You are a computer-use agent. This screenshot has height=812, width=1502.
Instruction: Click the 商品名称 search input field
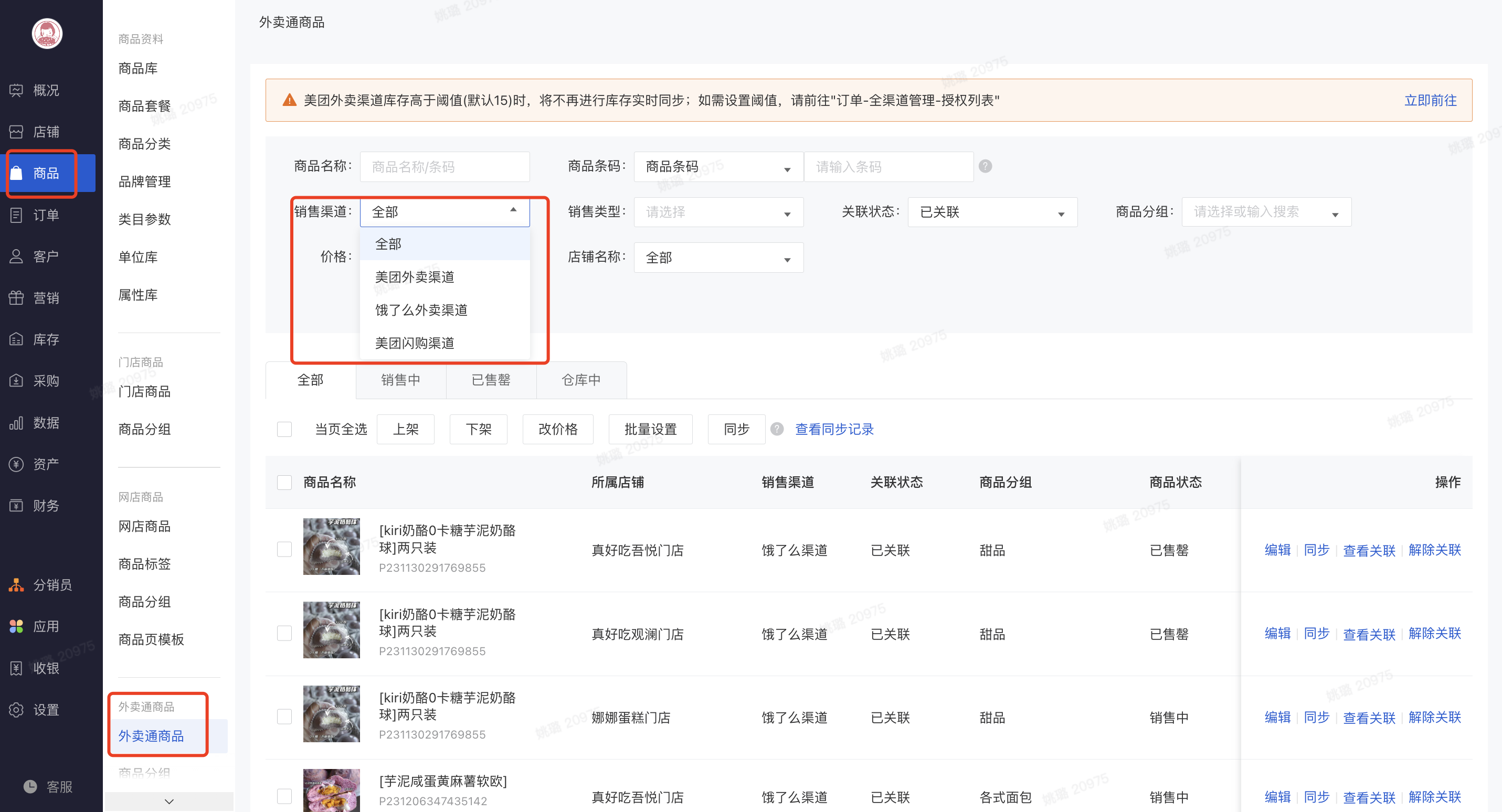pyautogui.click(x=445, y=167)
